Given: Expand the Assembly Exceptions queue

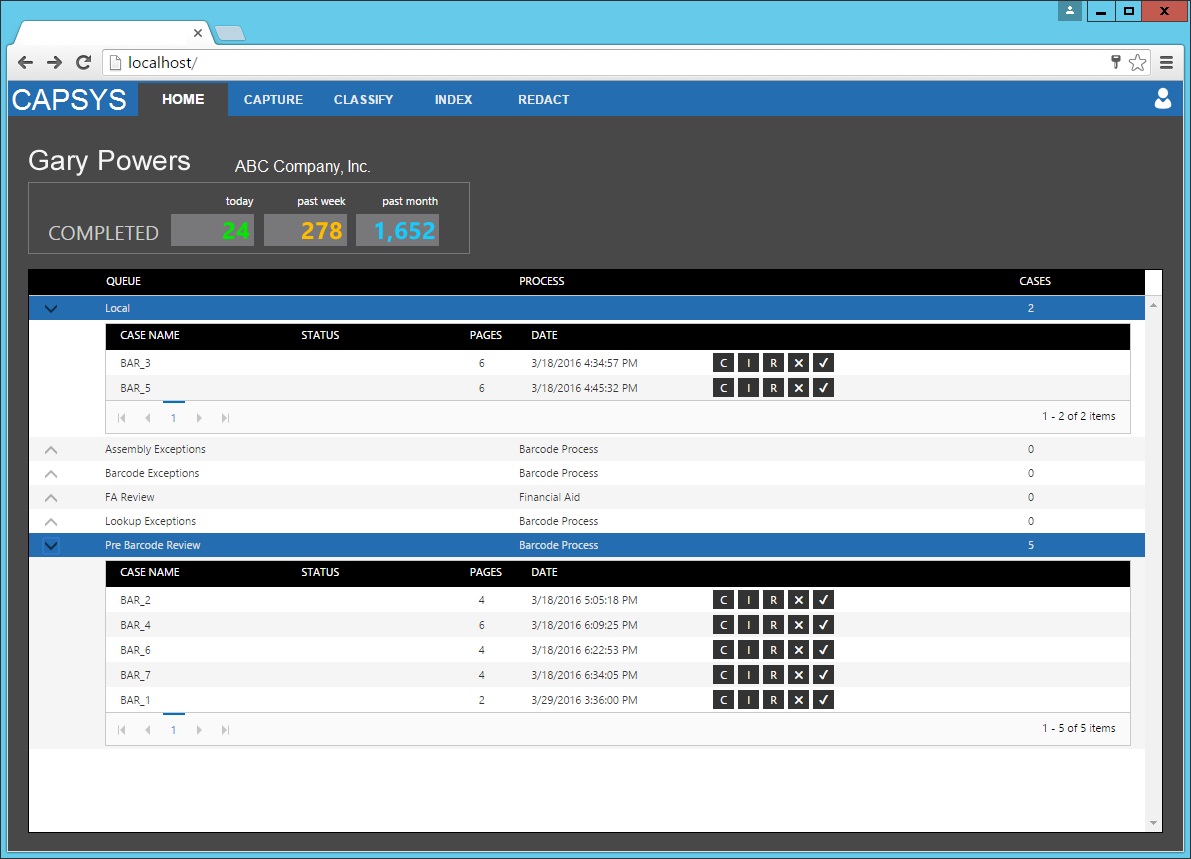Looking at the screenshot, I should coord(52,450).
